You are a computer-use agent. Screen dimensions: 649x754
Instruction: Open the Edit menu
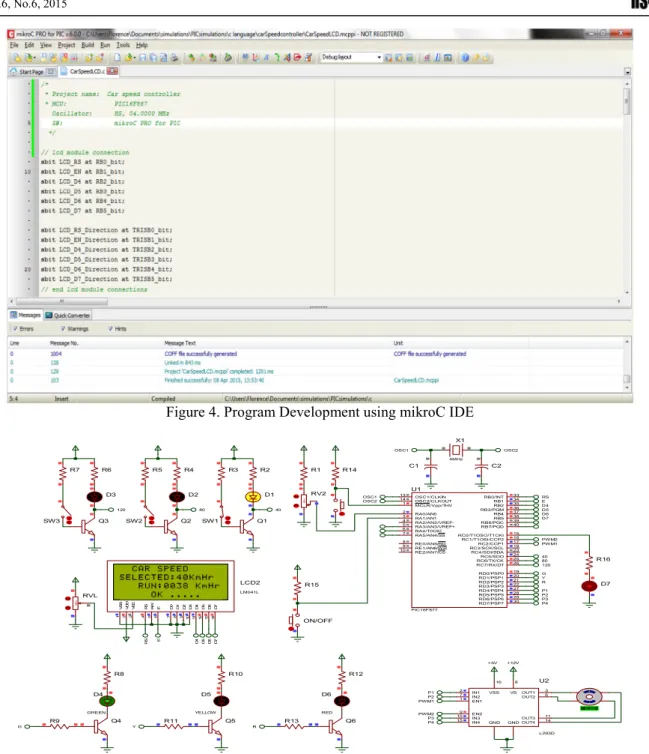tap(29, 45)
